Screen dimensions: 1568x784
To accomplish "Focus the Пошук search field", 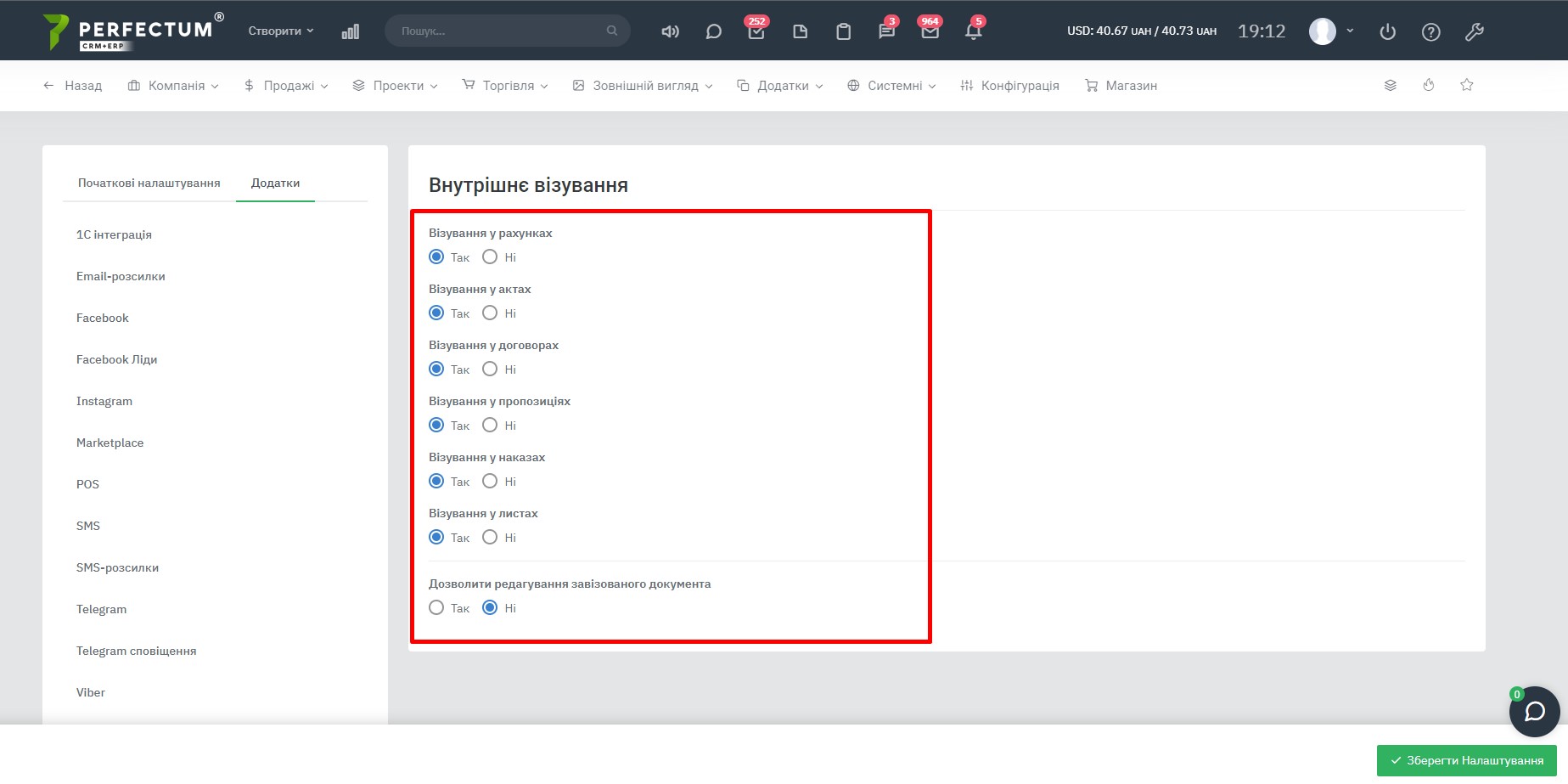I will 507,31.
